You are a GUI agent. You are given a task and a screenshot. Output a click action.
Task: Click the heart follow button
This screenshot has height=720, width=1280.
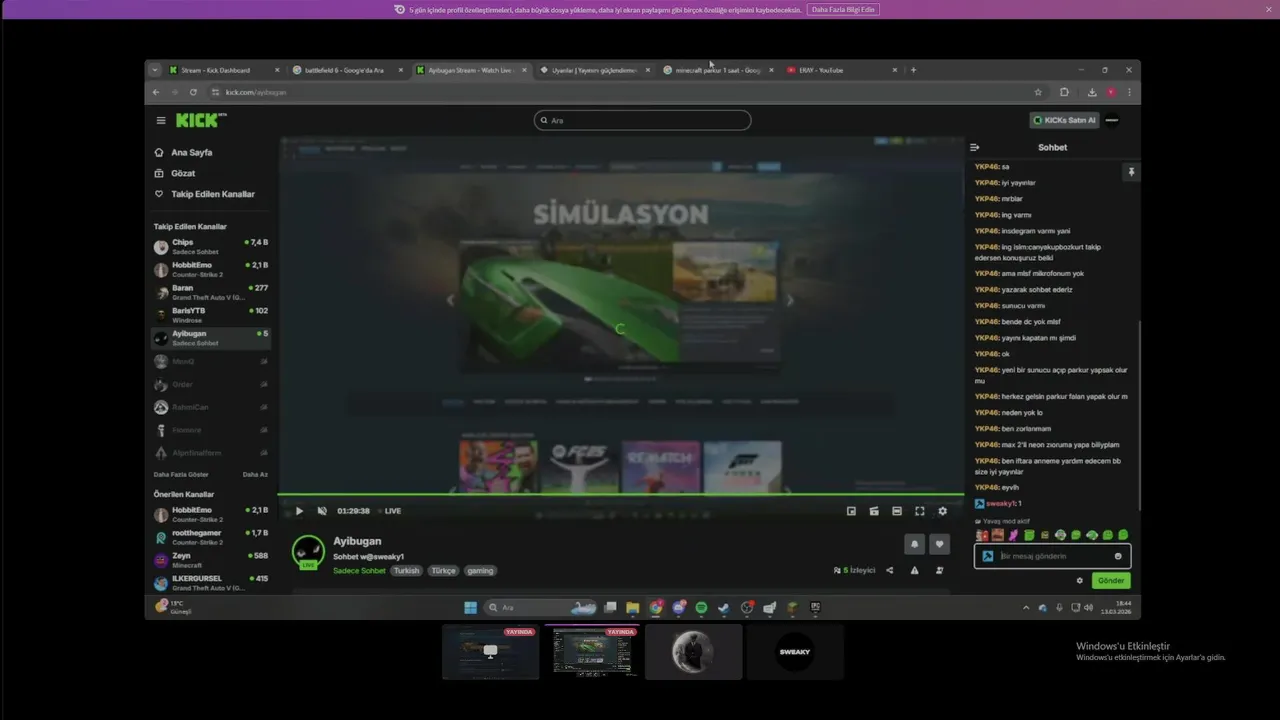[x=939, y=544]
